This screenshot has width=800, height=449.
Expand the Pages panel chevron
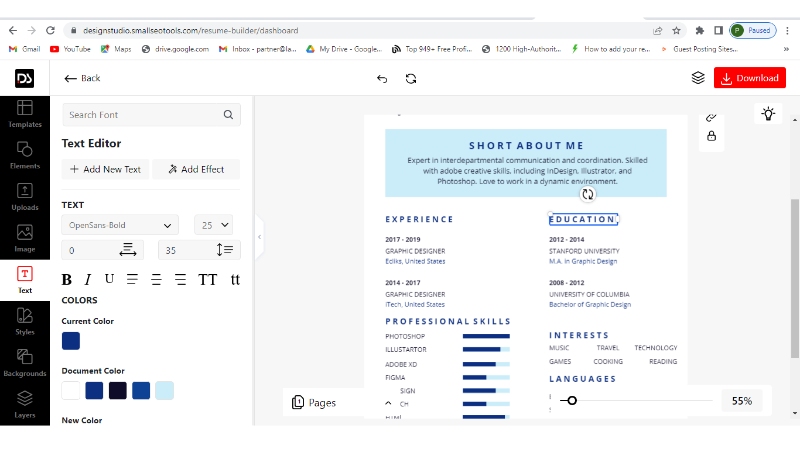(388, 403)
